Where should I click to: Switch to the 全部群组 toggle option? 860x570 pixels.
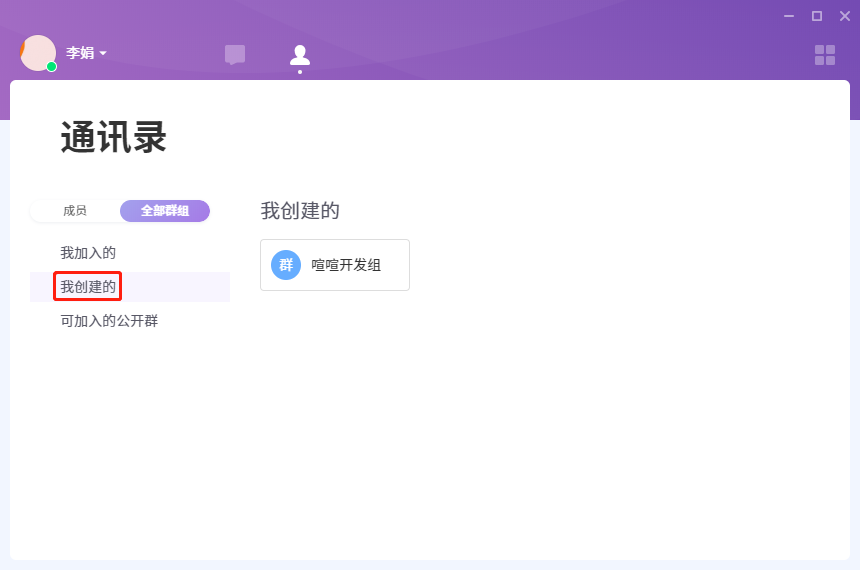coord(165,211)
